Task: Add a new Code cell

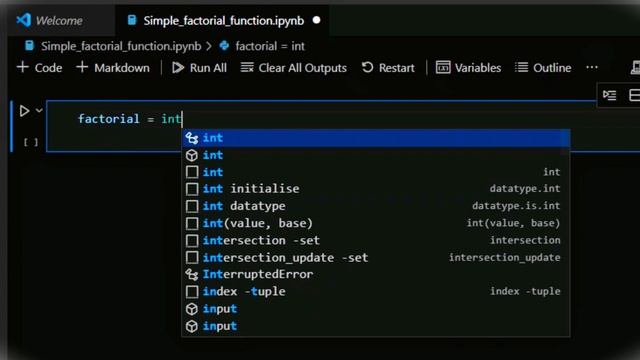Action: coord(40,67)
